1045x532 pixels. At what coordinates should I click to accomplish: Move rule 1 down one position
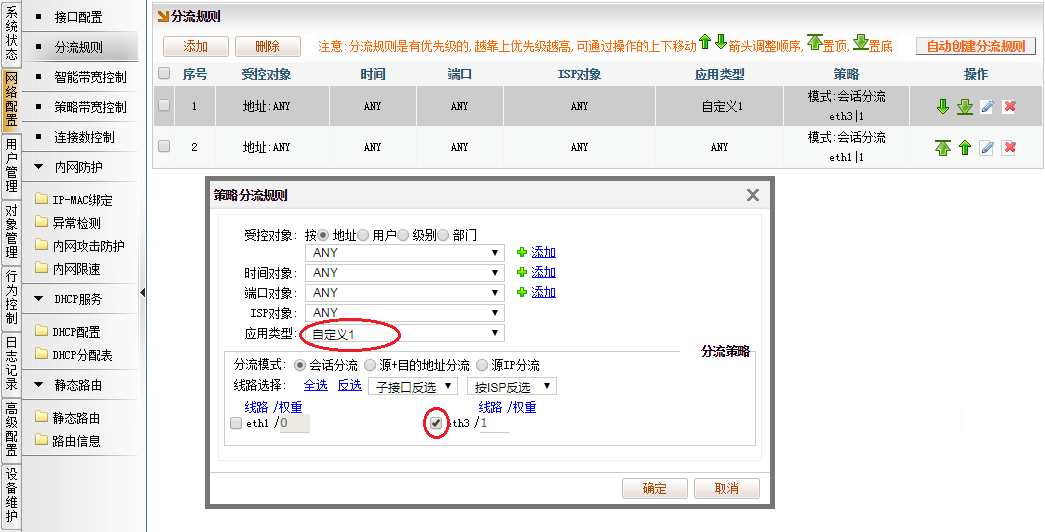click(943, 107)
